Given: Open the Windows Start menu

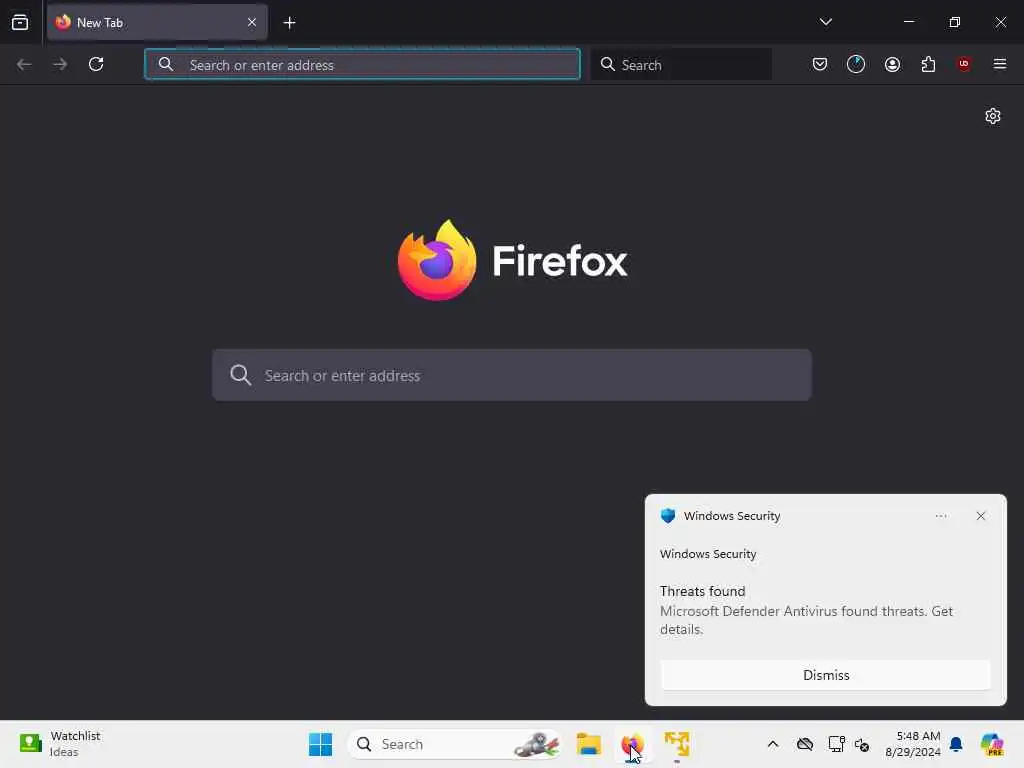Looking at the screenshot, I should click(x=320, y=744).
